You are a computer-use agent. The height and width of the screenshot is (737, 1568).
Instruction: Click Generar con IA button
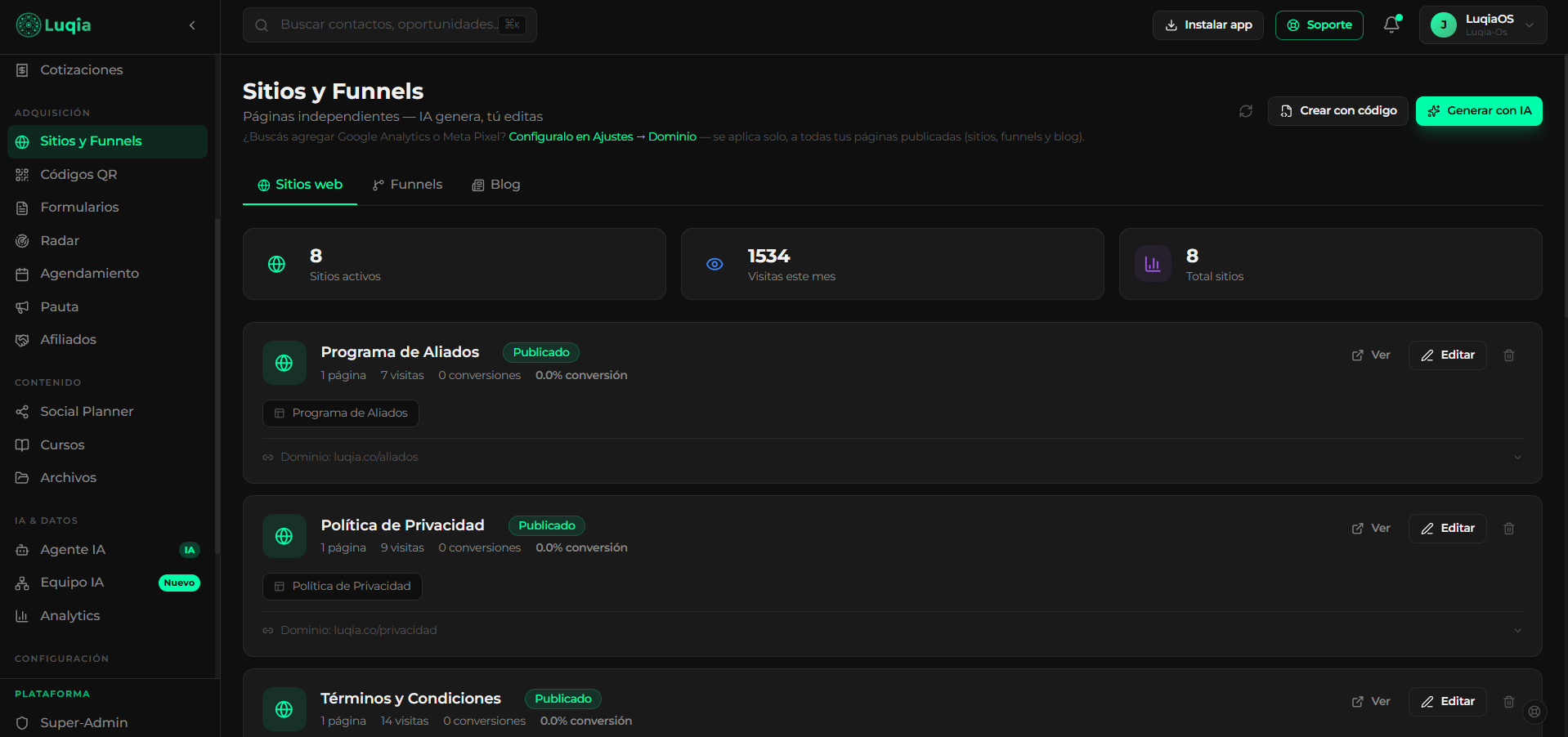1479,111
